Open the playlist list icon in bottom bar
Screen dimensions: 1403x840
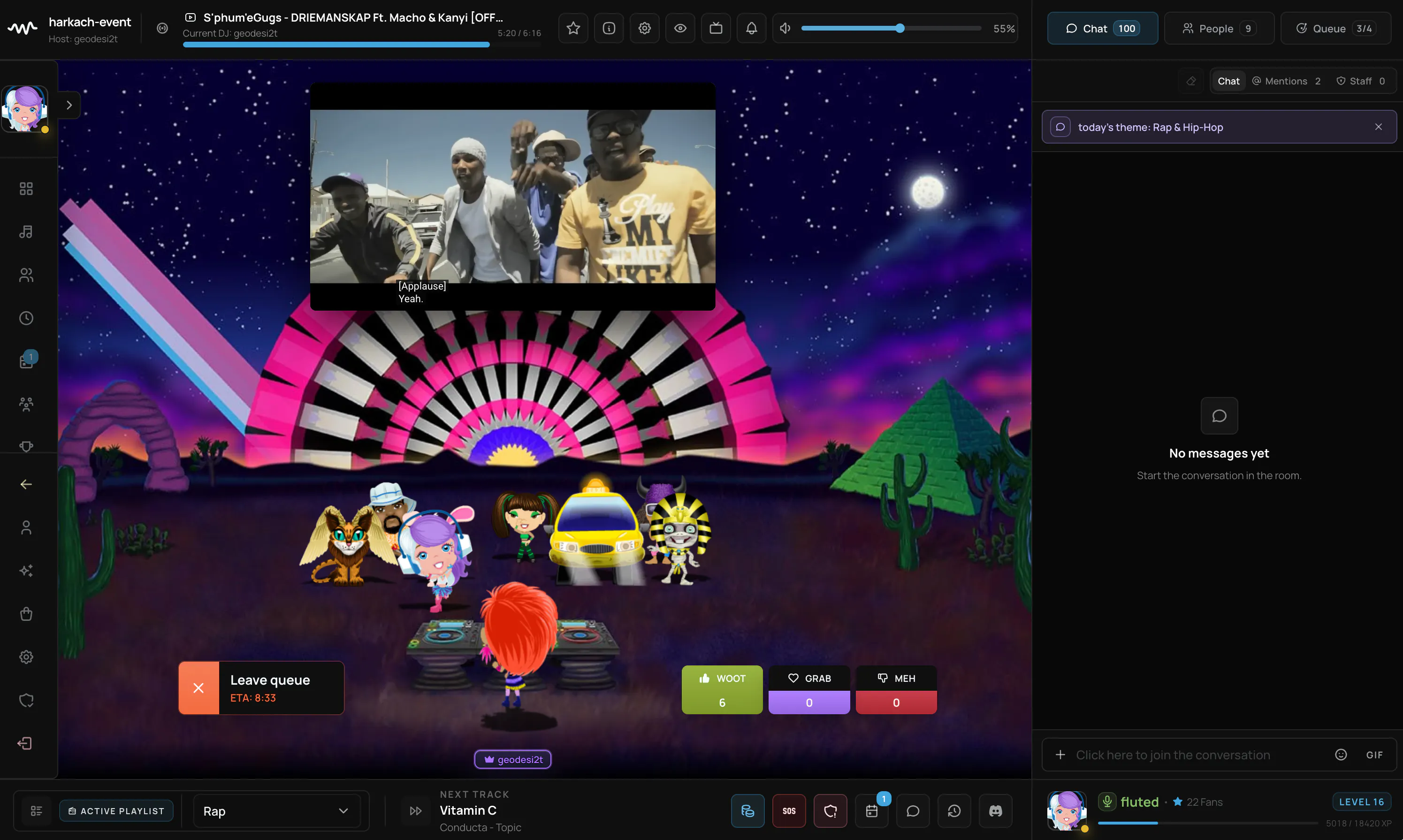pos(36,811)
